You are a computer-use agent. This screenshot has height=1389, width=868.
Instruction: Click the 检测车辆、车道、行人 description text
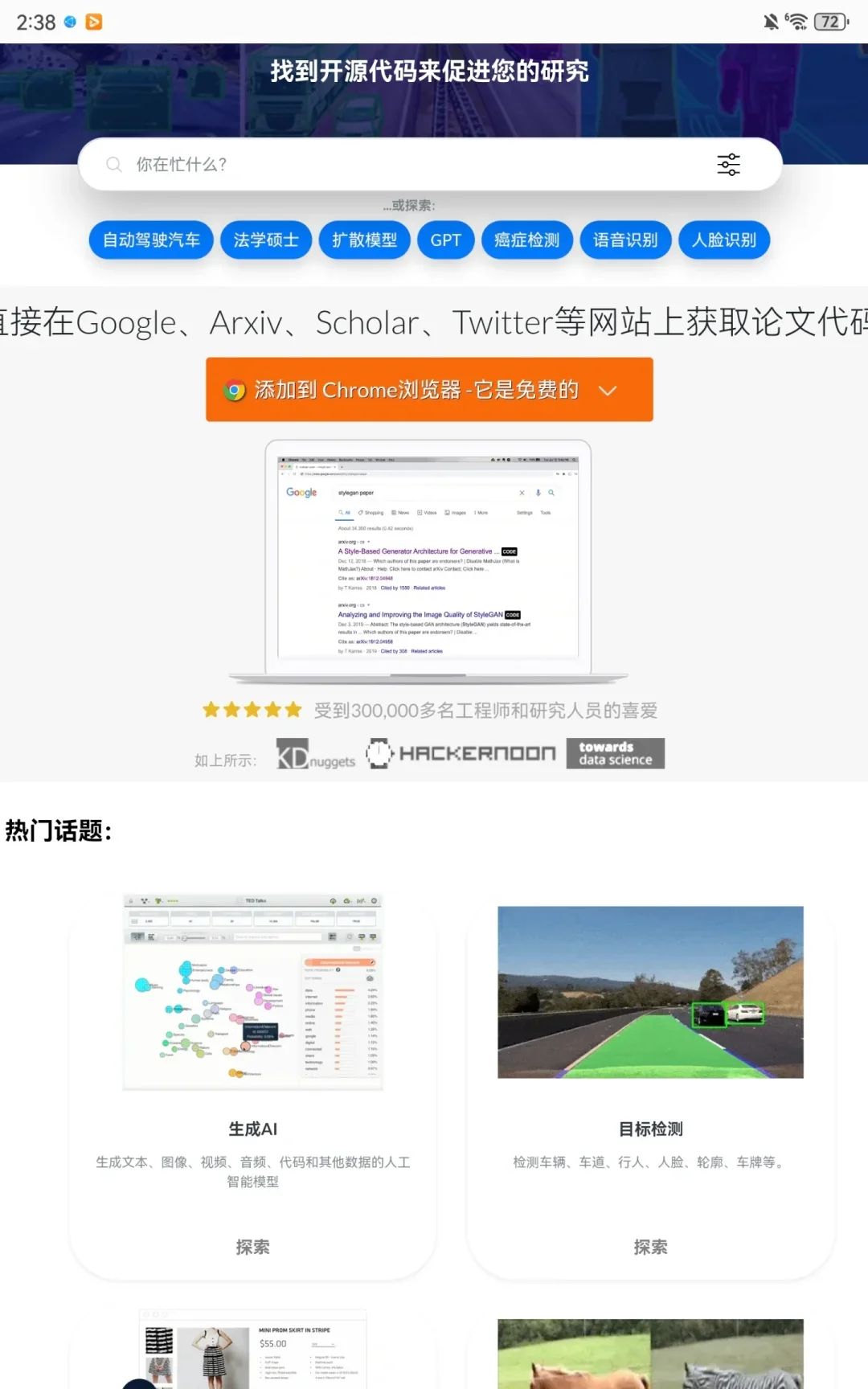click(x=651, y=1162)
